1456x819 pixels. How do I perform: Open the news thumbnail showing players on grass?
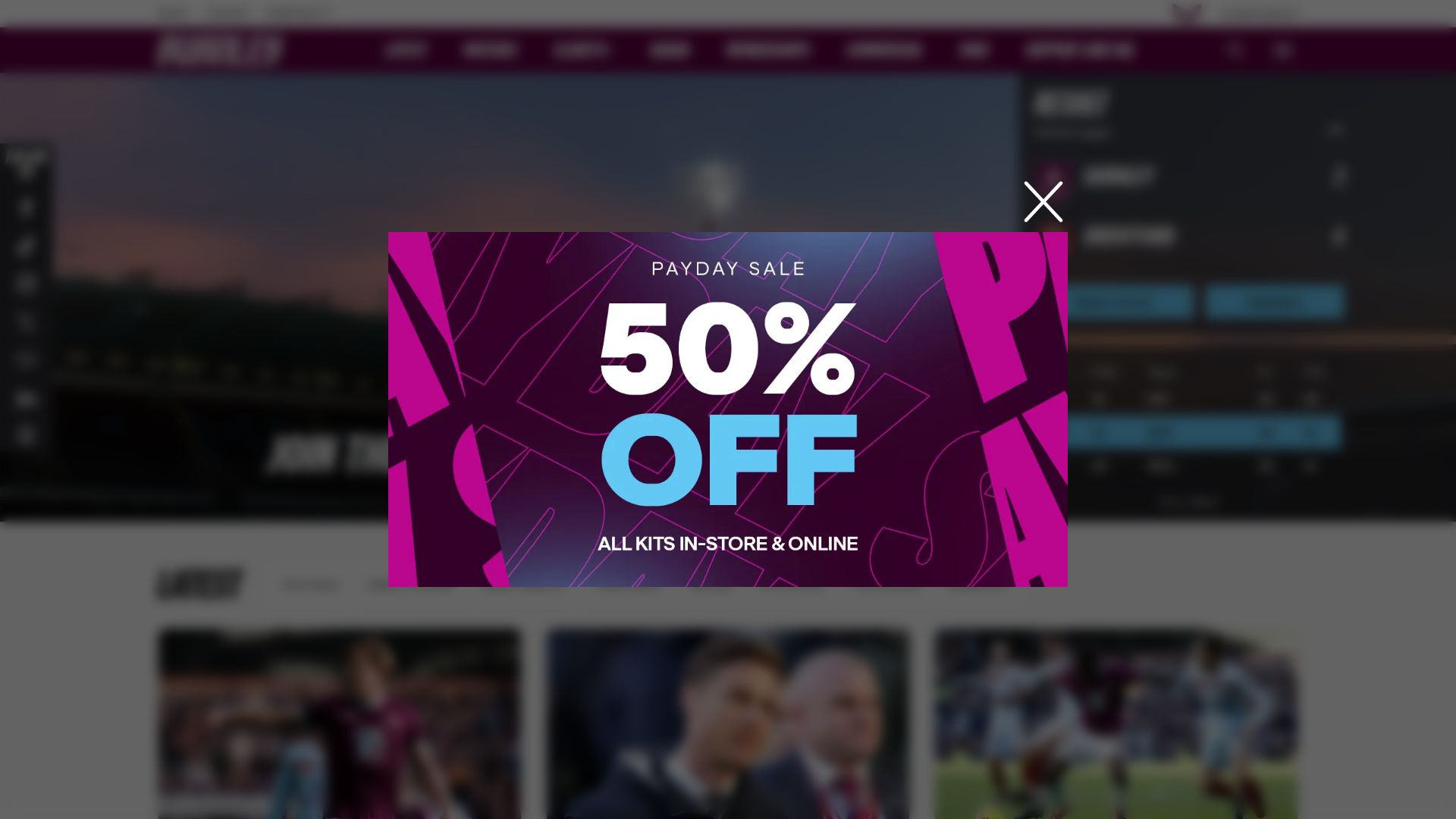point(1116,723)
